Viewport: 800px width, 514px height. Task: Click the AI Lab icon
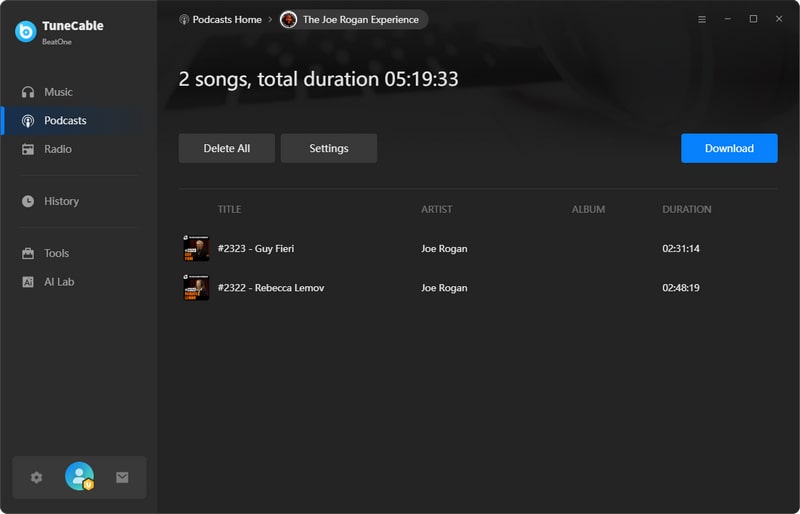[28, 282]
